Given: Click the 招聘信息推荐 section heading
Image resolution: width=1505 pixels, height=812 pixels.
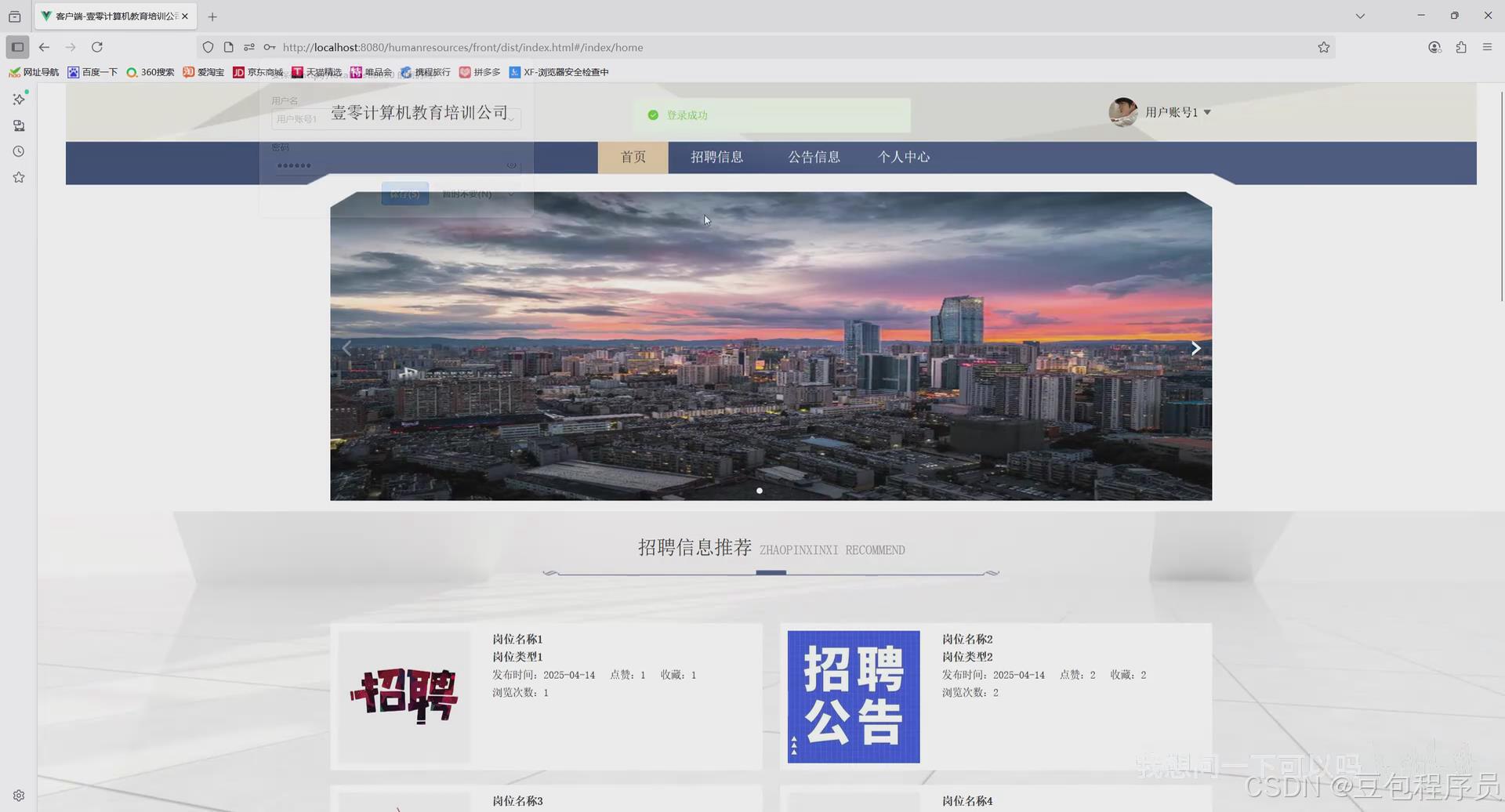Looking at the screenshot, I should (x=694, y=548).
